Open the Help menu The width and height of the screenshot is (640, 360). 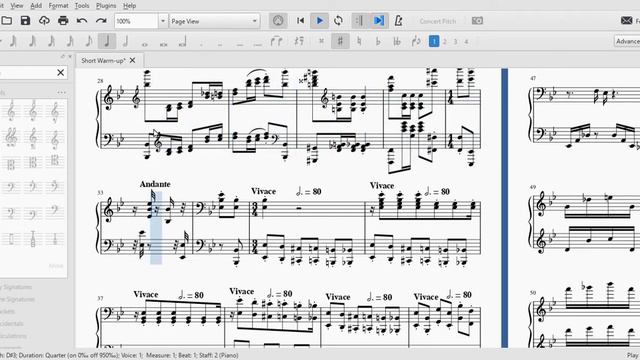coord(129,6)
